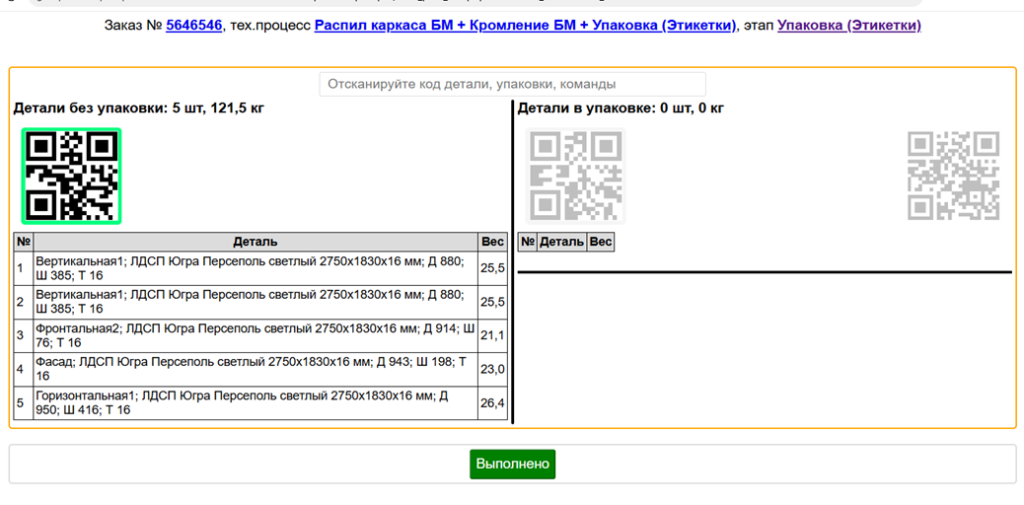The image size is (1024, 505).
Task: Click the Вес header in packaged table
Action: (600, 242)
